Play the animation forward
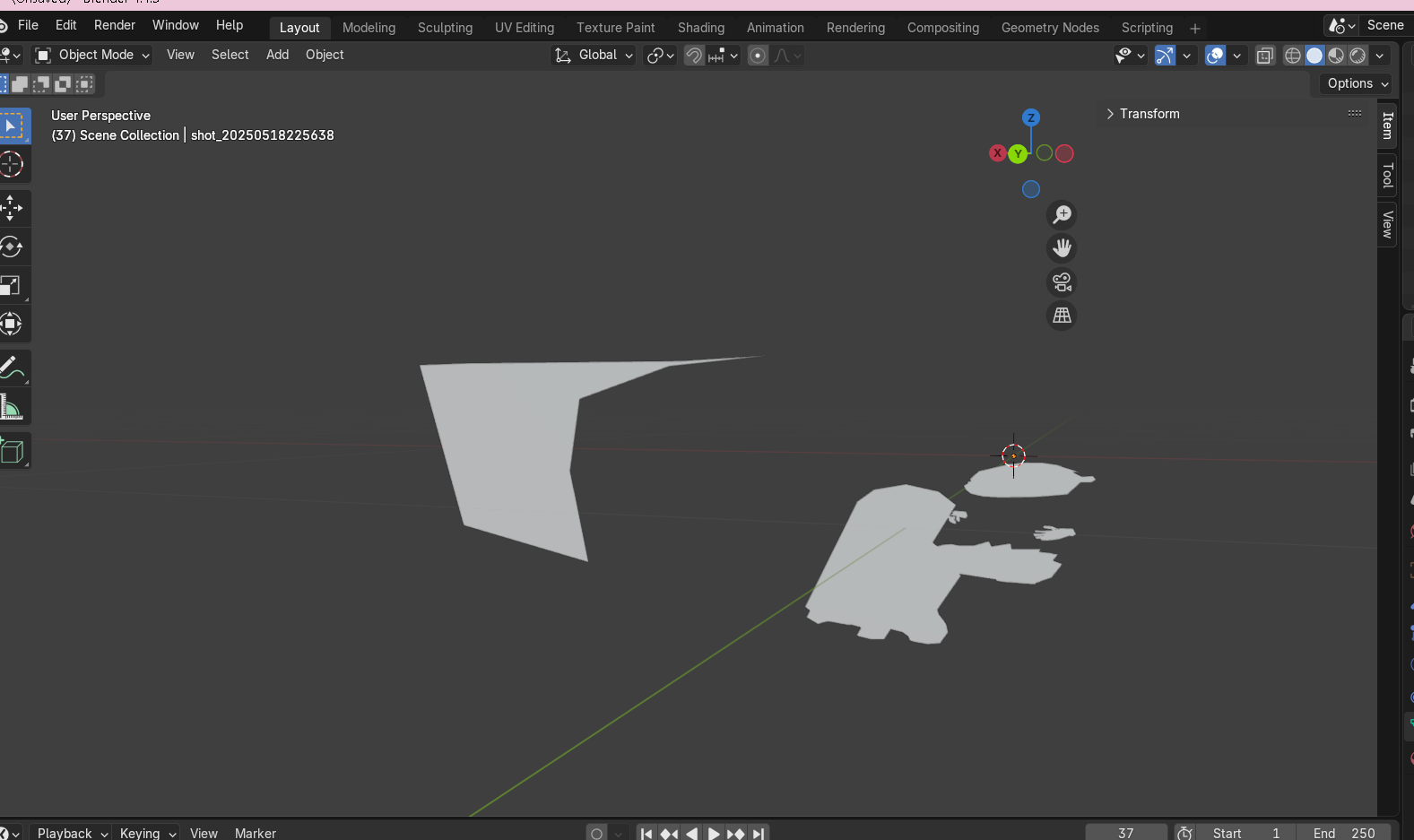 coord(714,834)
